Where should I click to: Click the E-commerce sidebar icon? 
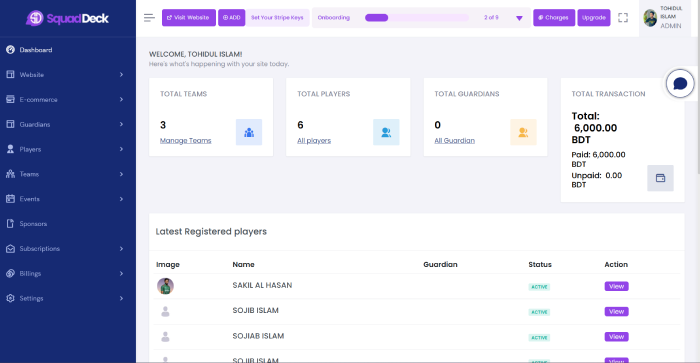pos(10,99)
